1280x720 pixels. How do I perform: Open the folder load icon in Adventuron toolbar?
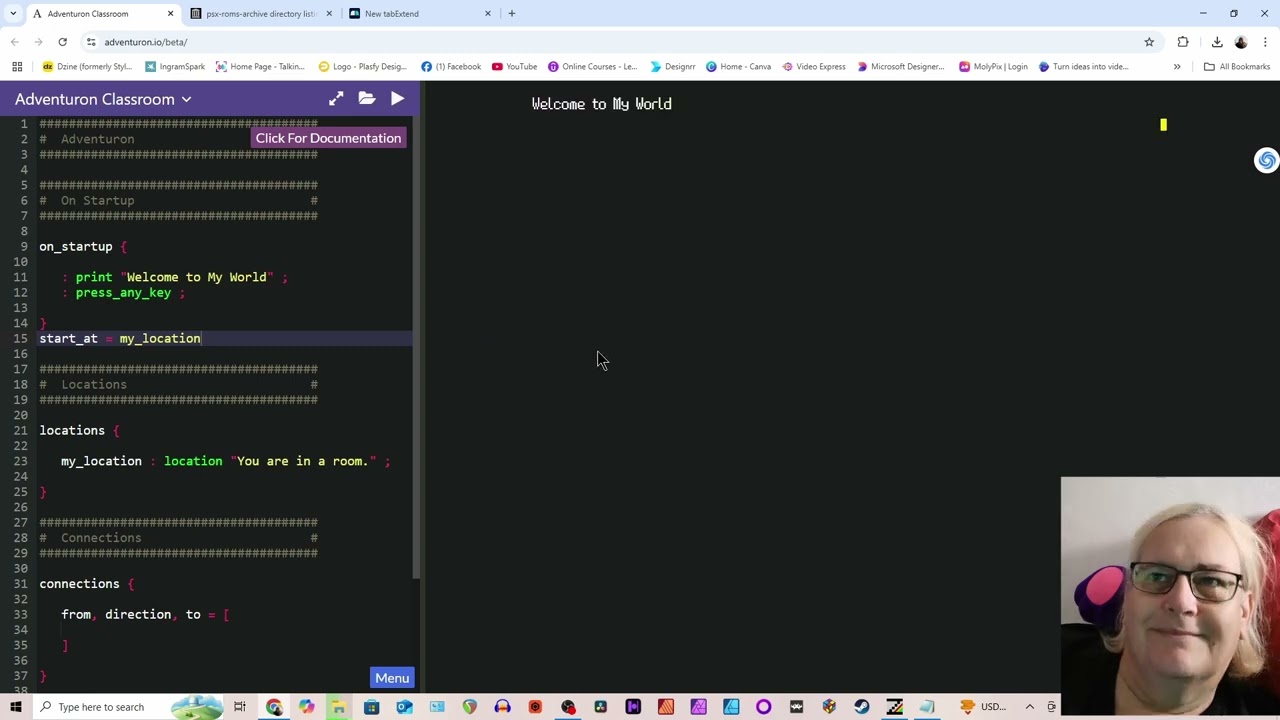coord(367,99)
